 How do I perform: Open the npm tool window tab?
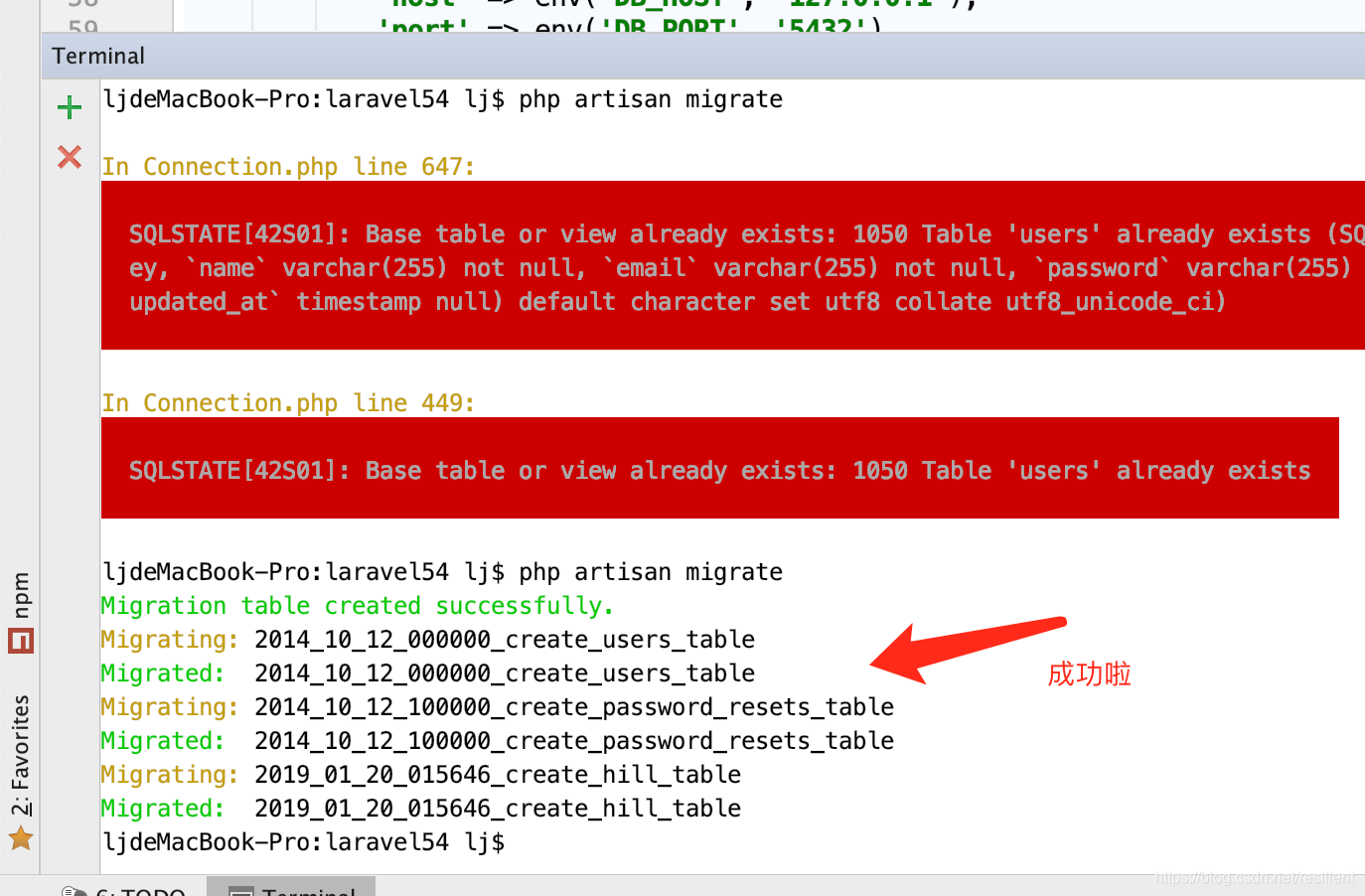(x=21, y=612)
